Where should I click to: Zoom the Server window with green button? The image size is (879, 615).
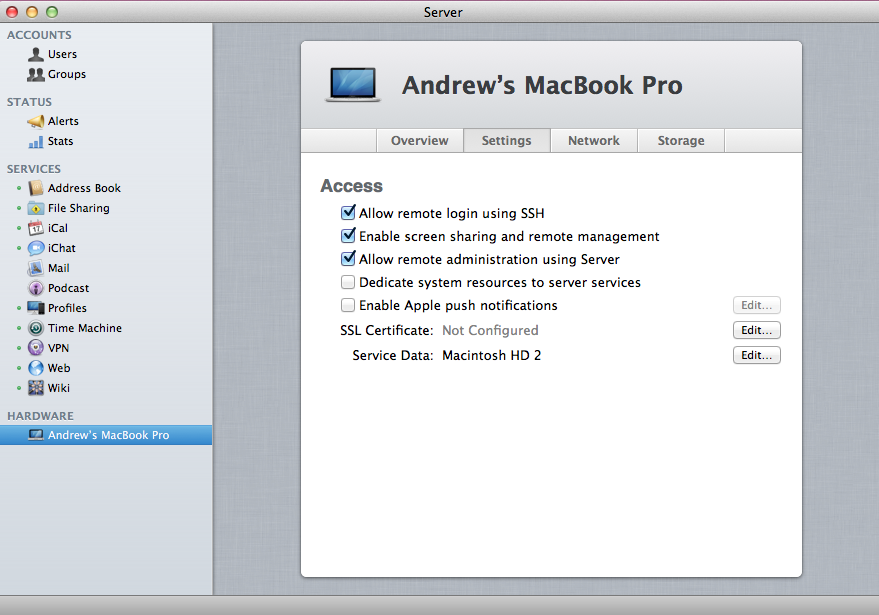coord(52,12)
